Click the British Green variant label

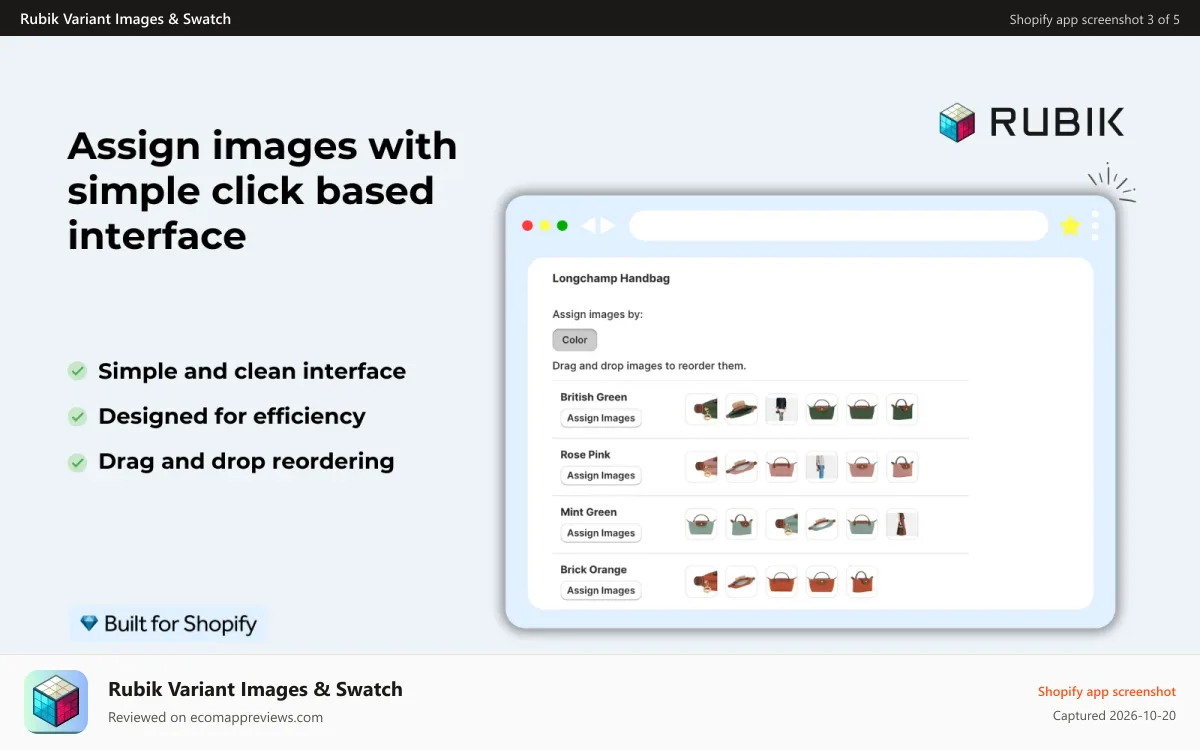click(594, 397)
